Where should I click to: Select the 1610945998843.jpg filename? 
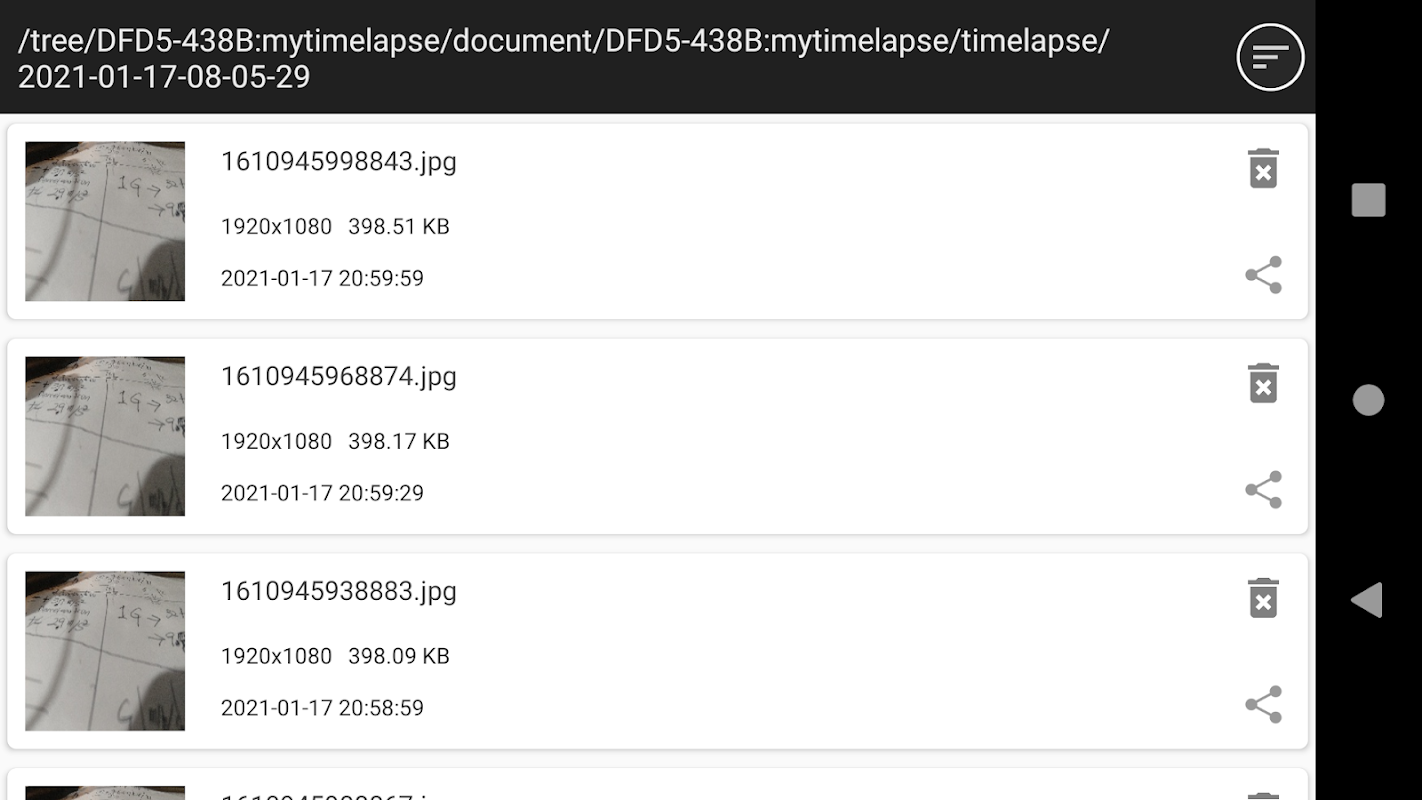(x=338, y=162)
